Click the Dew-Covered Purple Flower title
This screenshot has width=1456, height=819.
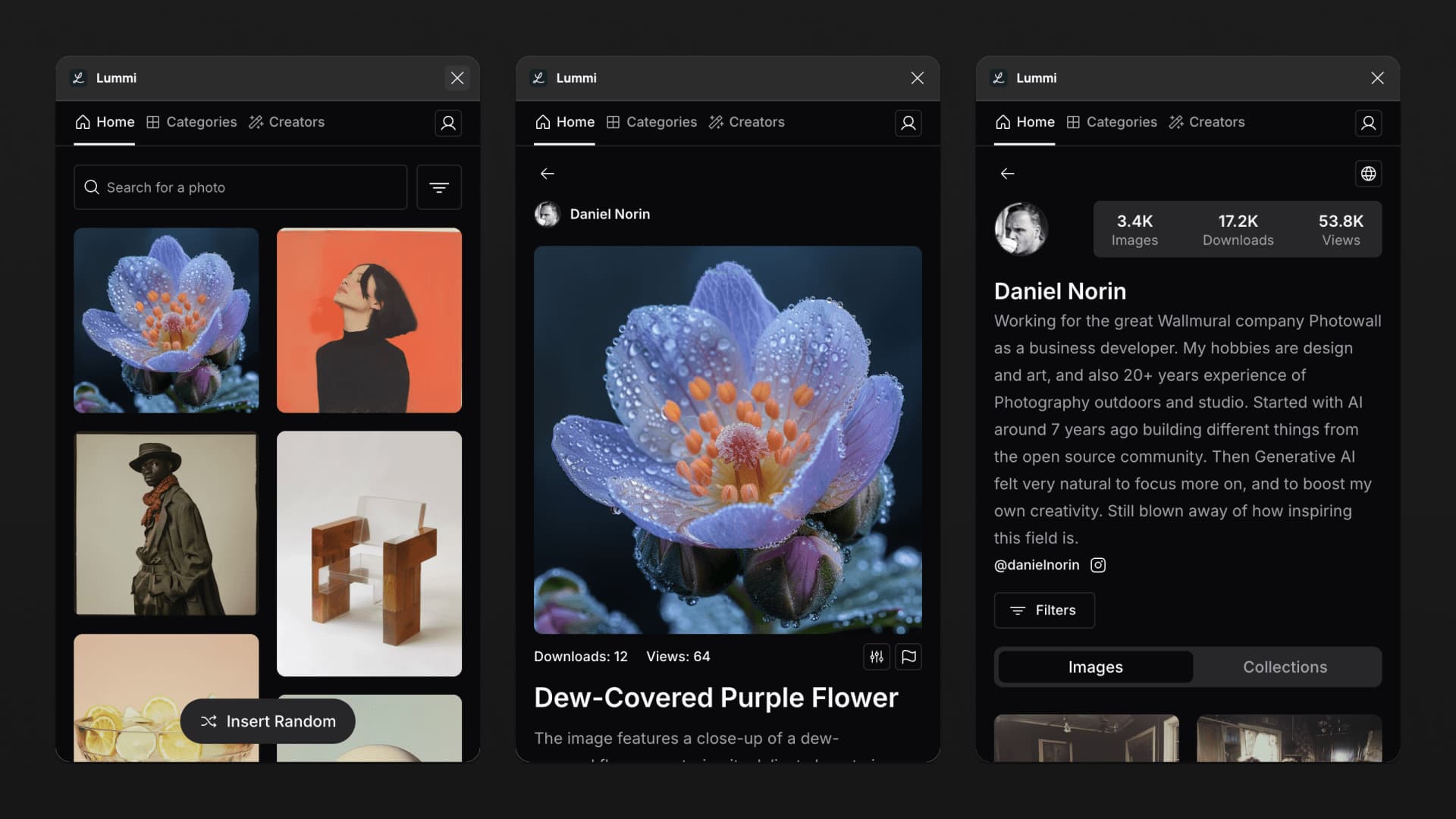(x=716, y=698)
